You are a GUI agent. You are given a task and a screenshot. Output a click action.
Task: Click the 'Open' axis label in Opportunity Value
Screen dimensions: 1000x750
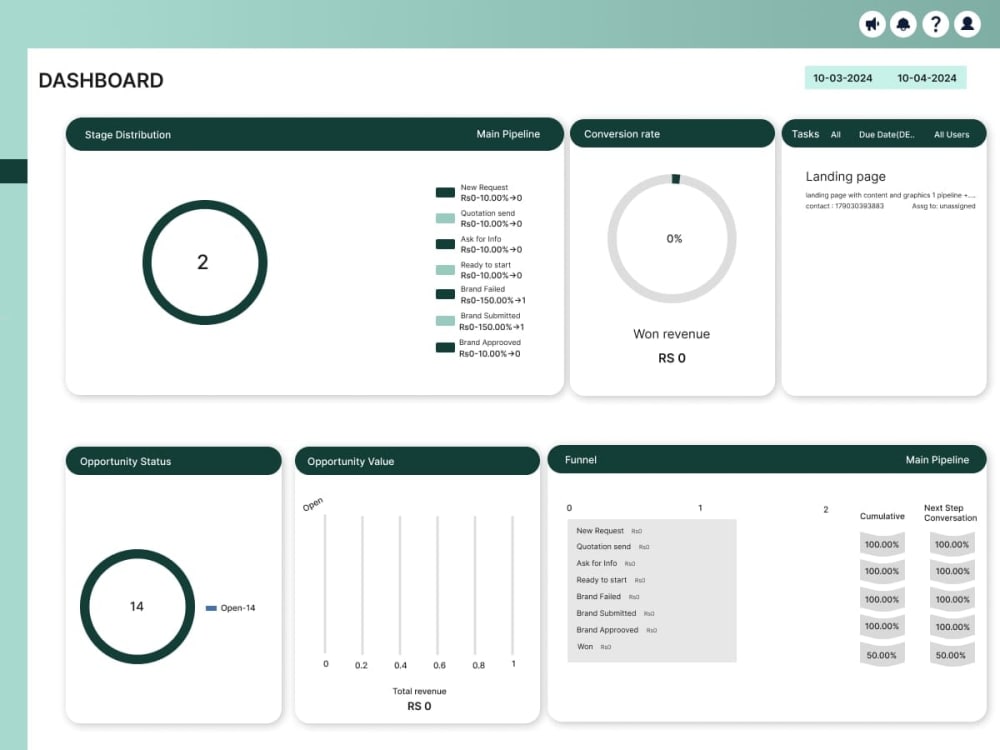312,504
